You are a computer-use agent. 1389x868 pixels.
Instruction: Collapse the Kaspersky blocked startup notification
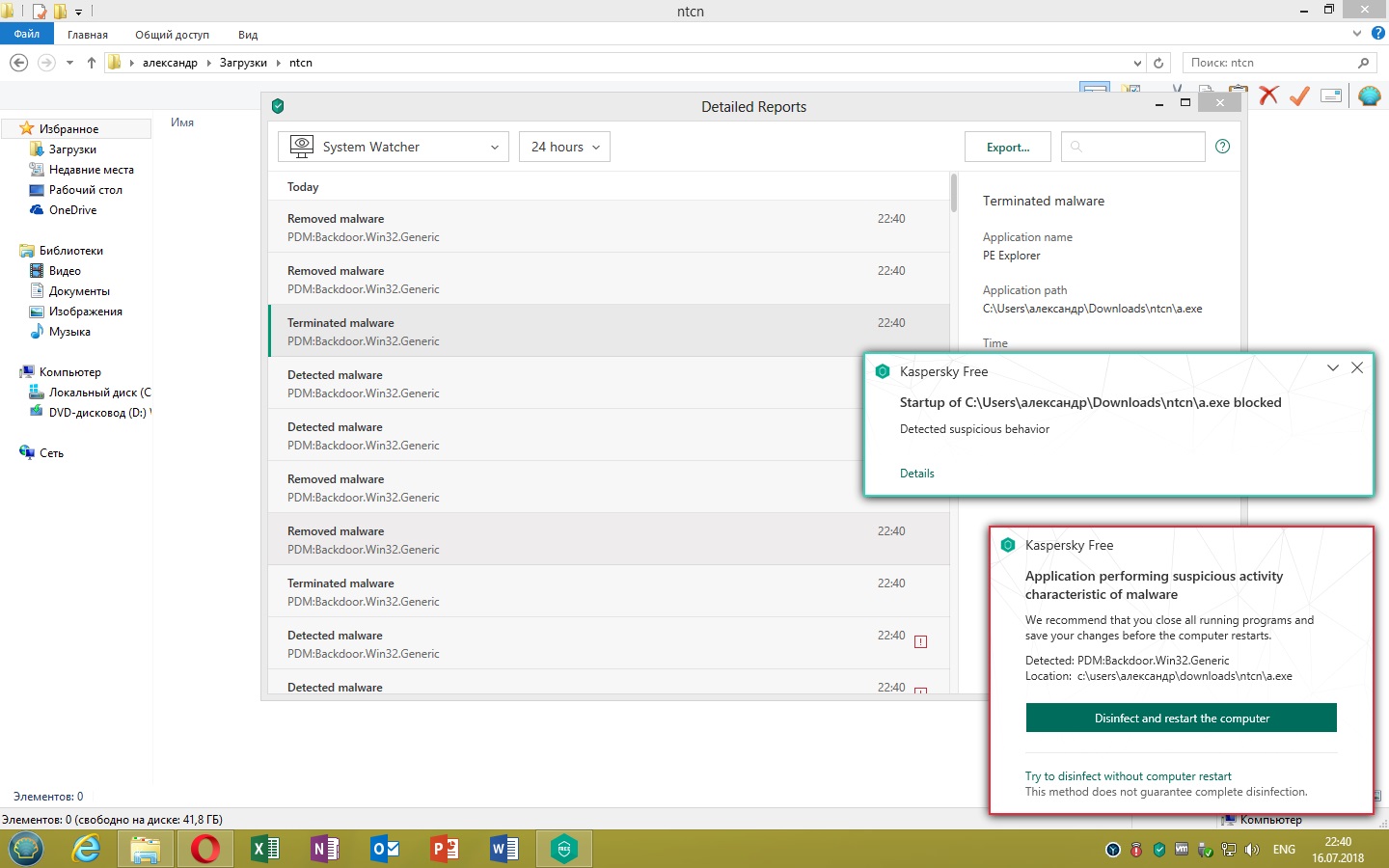pos(1332,368)
